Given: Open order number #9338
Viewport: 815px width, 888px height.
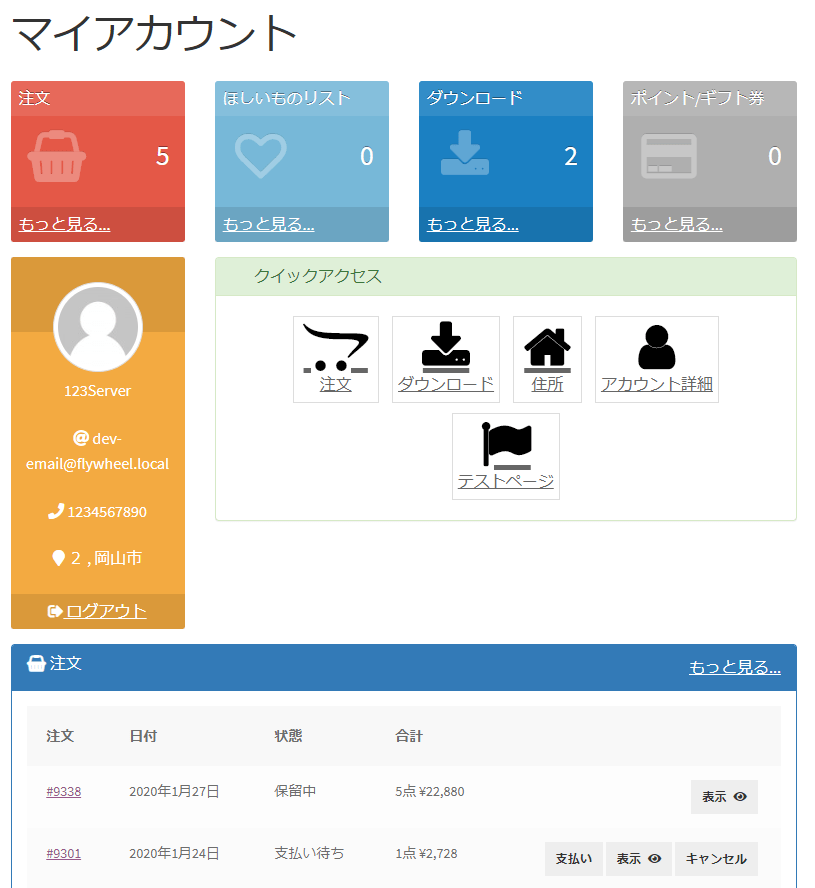Looking at the screenshot, I should (63, 791).
